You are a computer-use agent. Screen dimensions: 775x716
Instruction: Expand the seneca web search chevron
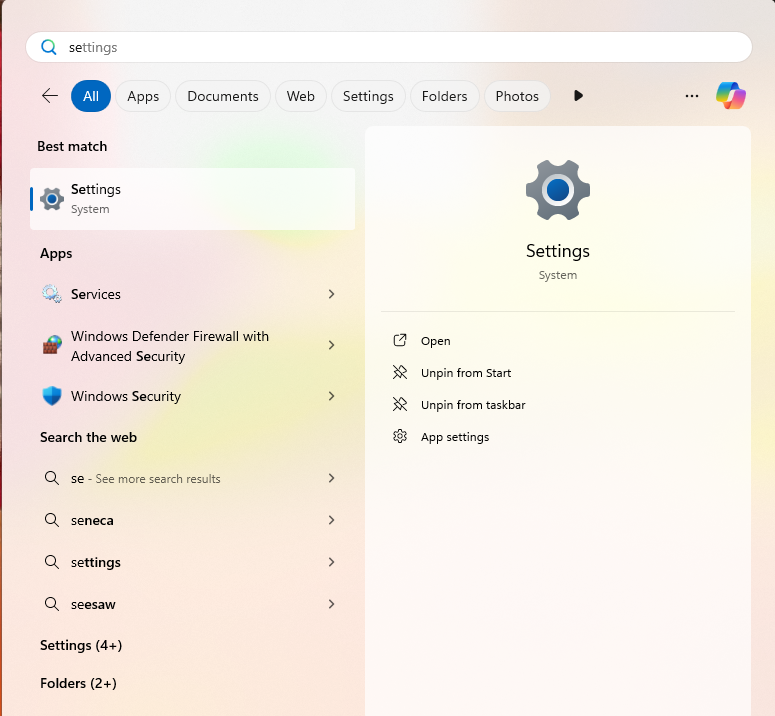click(331, 520)
